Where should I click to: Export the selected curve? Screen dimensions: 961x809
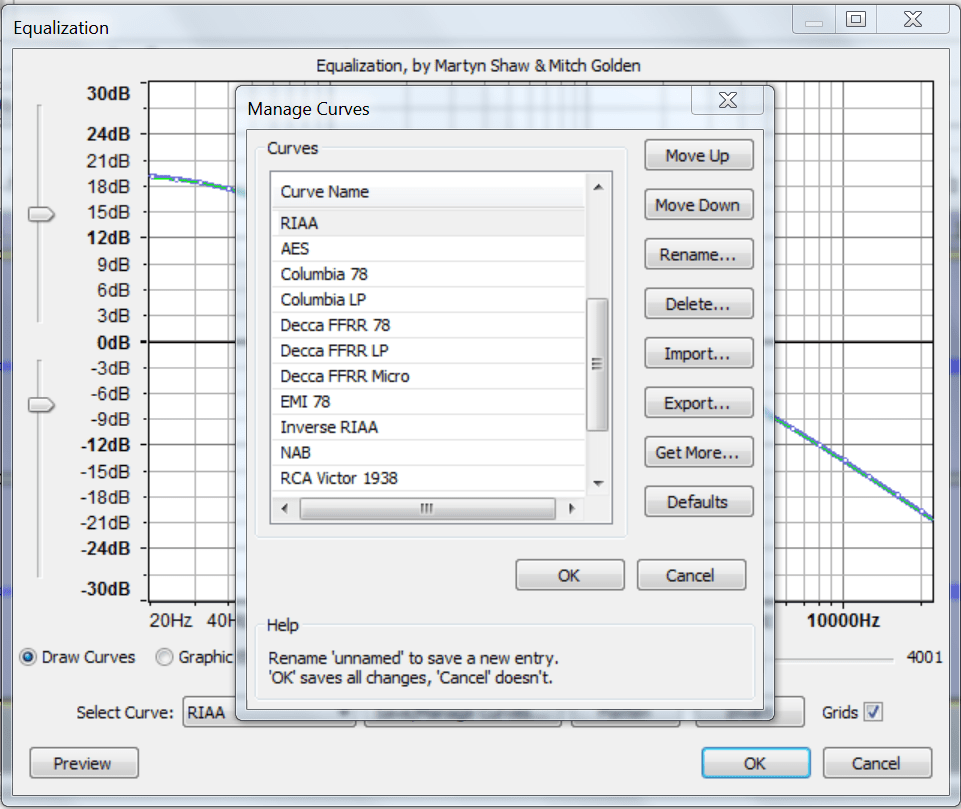(x=698, y=402)
